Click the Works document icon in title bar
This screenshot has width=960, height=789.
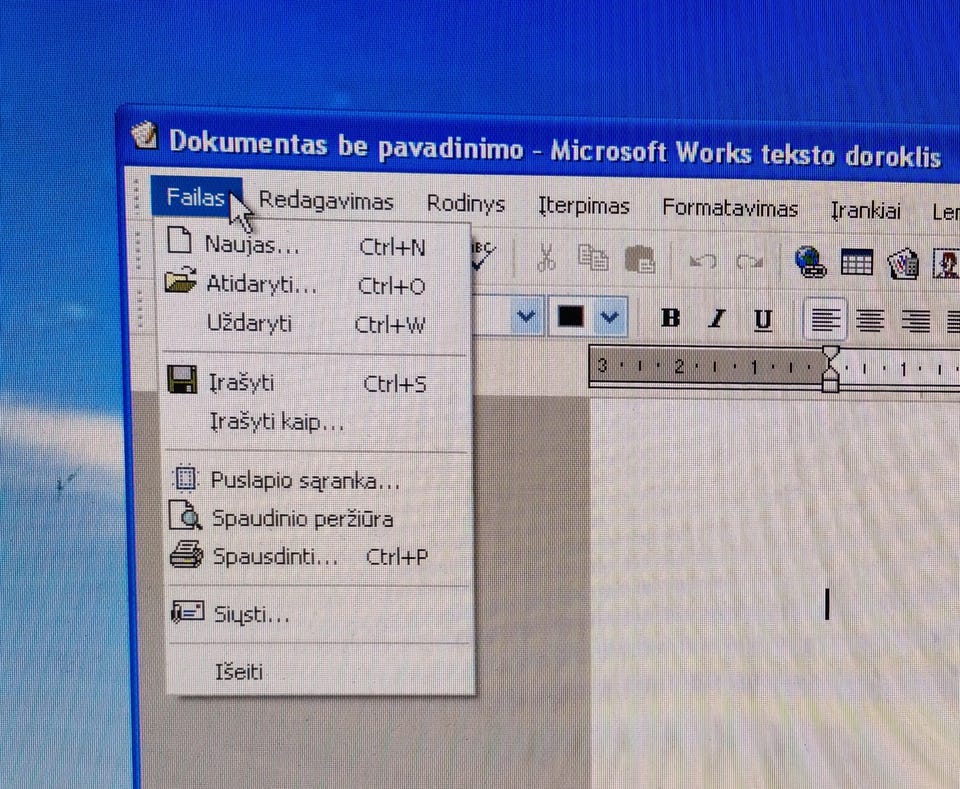pos(144,135)
